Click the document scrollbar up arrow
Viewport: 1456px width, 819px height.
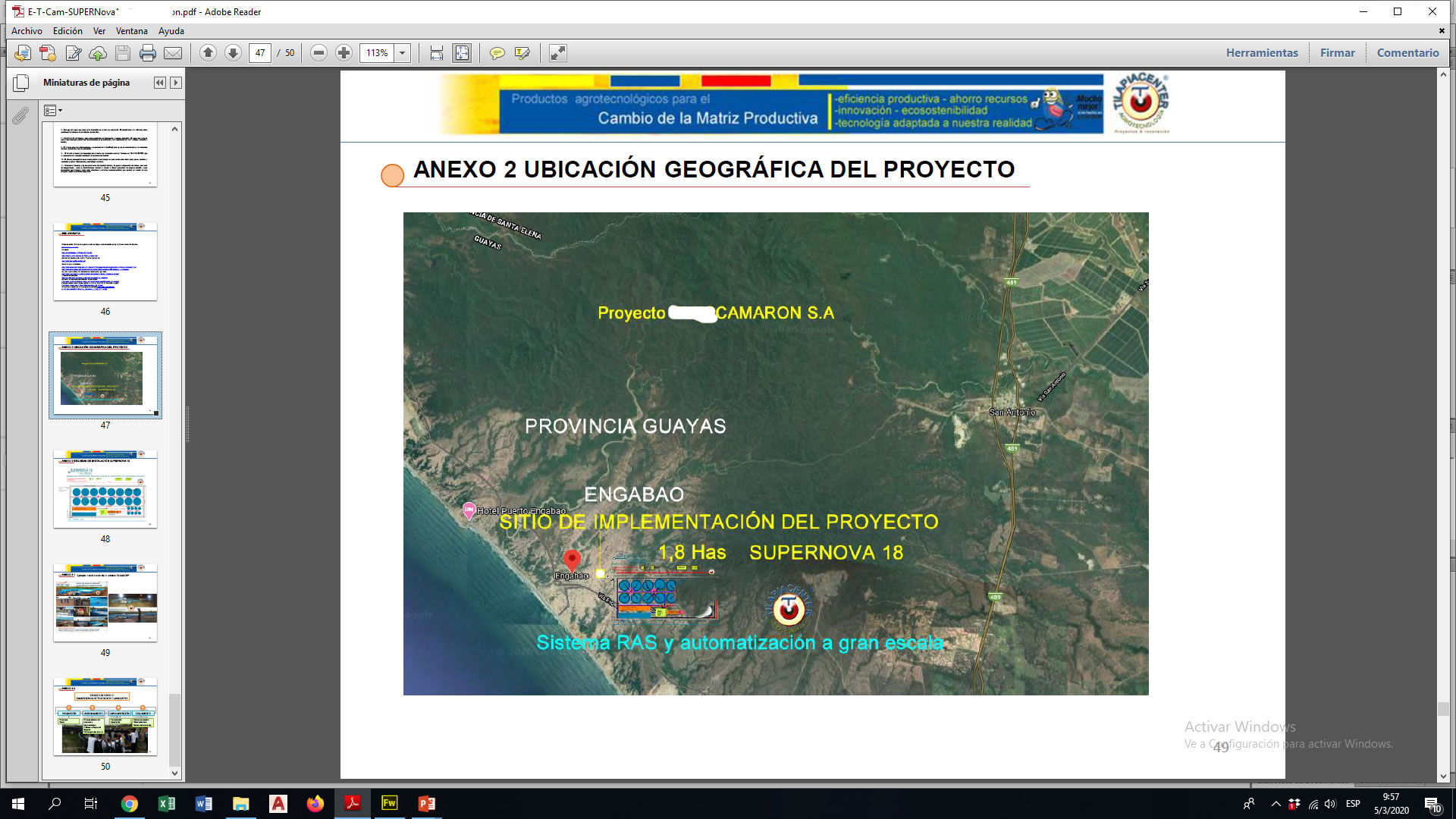click(x=1443, y=74)
